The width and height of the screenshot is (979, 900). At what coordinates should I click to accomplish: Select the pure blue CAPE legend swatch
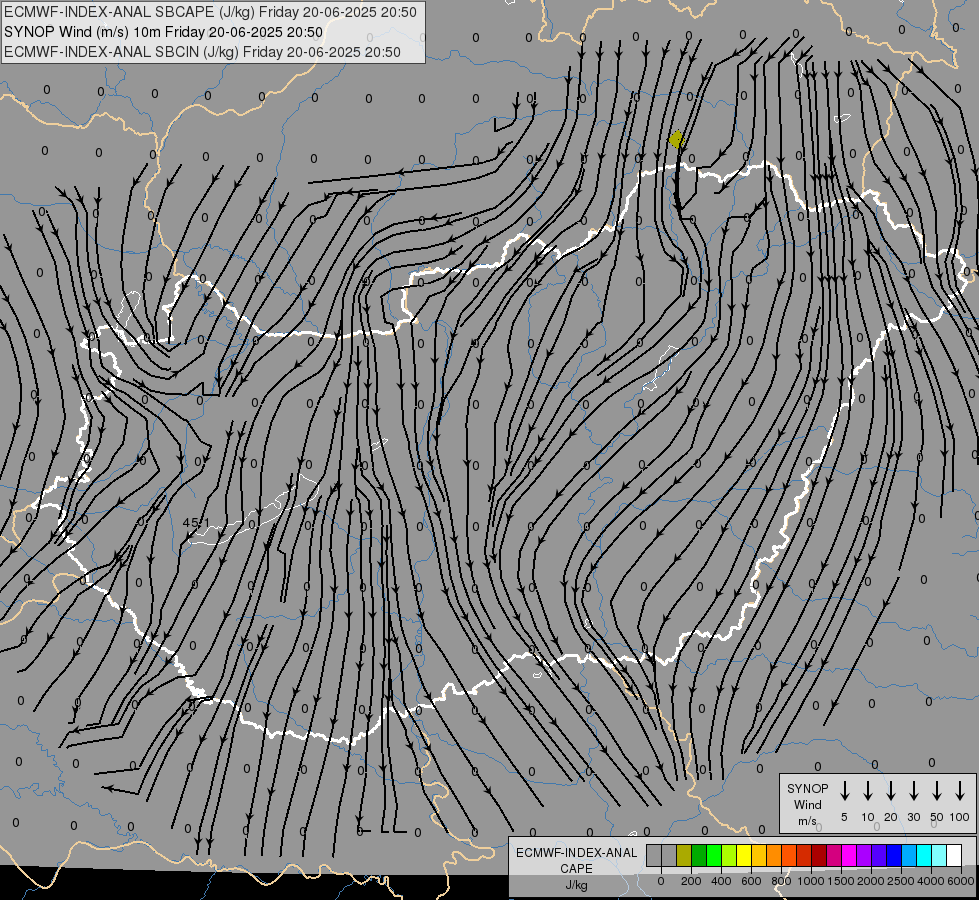tap(893, 856)
